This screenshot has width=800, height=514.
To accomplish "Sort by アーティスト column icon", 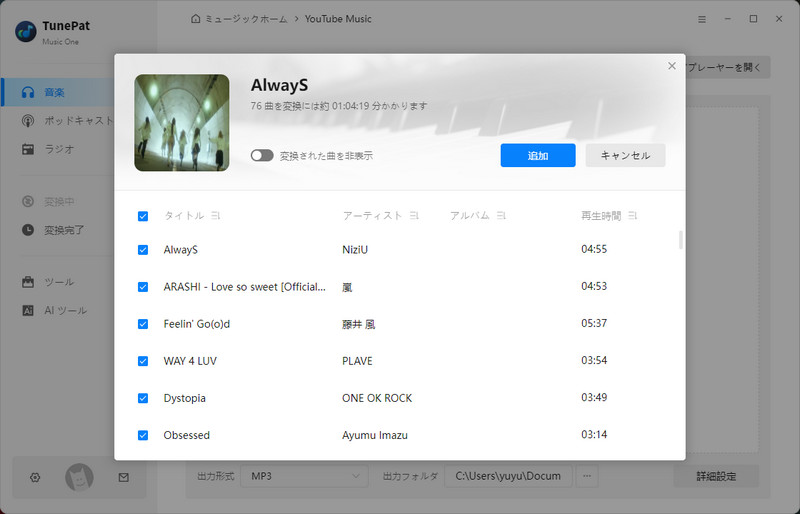I will pos(414,216).
